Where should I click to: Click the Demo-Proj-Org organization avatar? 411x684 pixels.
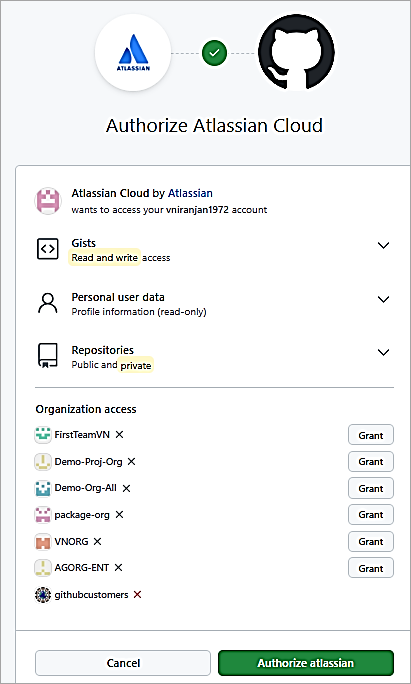pyautogui.click(x=43, y=462)
